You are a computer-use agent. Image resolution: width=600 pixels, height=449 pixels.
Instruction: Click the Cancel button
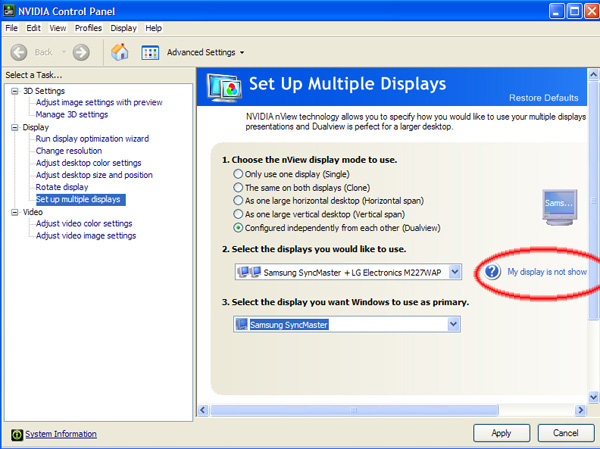(566, 433)
